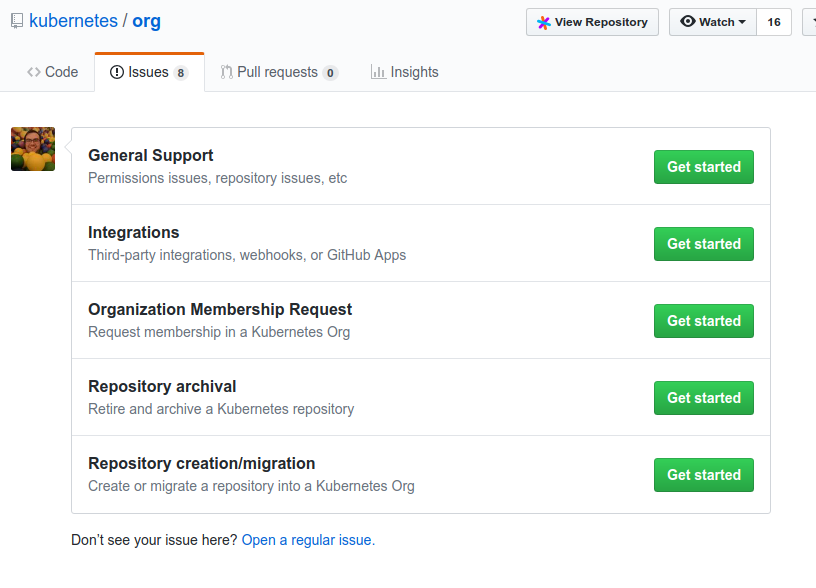
Task: Click the Code tab brackets icon
Action: click(34, 72)
